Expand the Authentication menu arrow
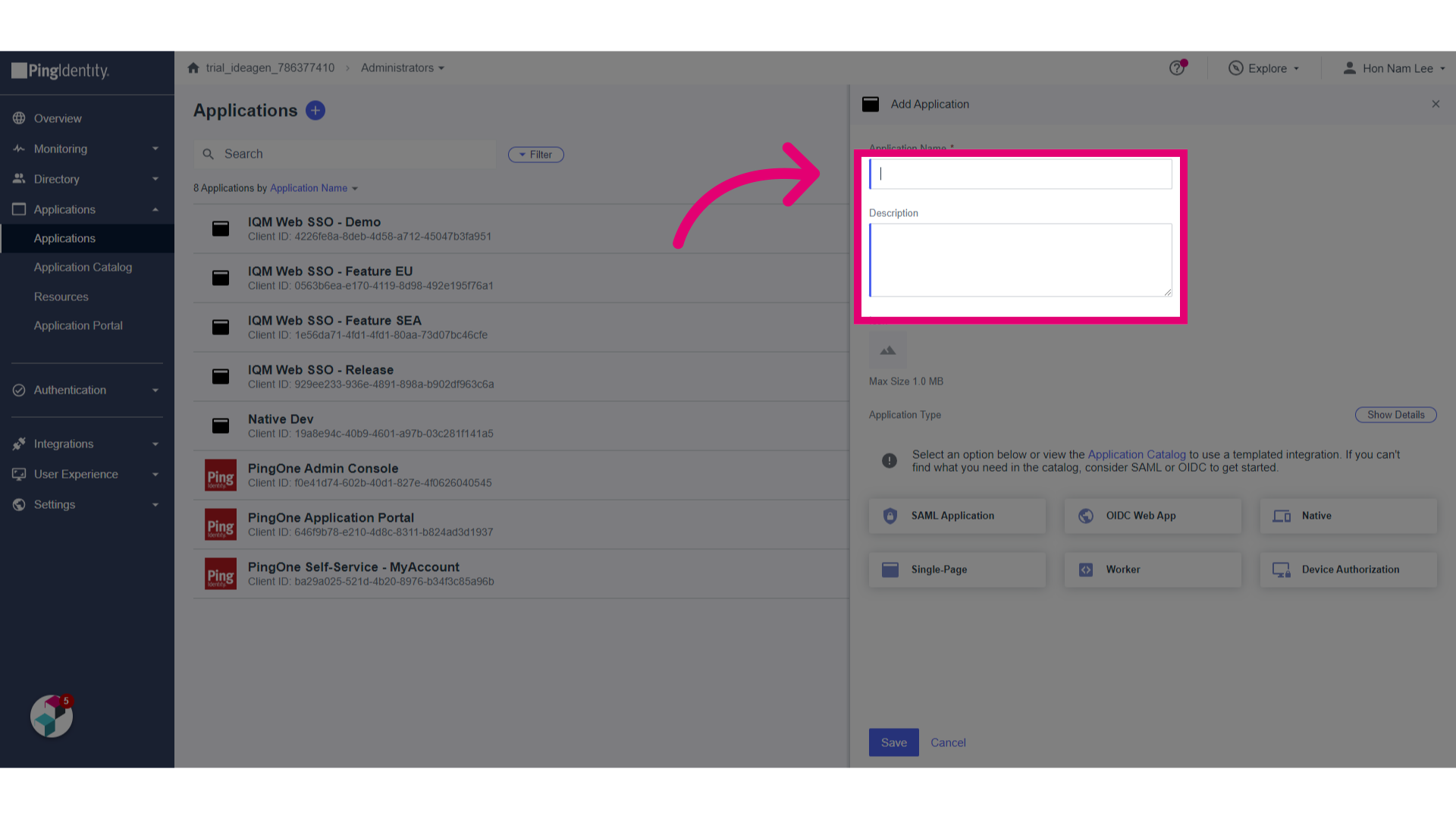Image resolution: width=1456 pixels, height=819 pixels. point(155,390)
